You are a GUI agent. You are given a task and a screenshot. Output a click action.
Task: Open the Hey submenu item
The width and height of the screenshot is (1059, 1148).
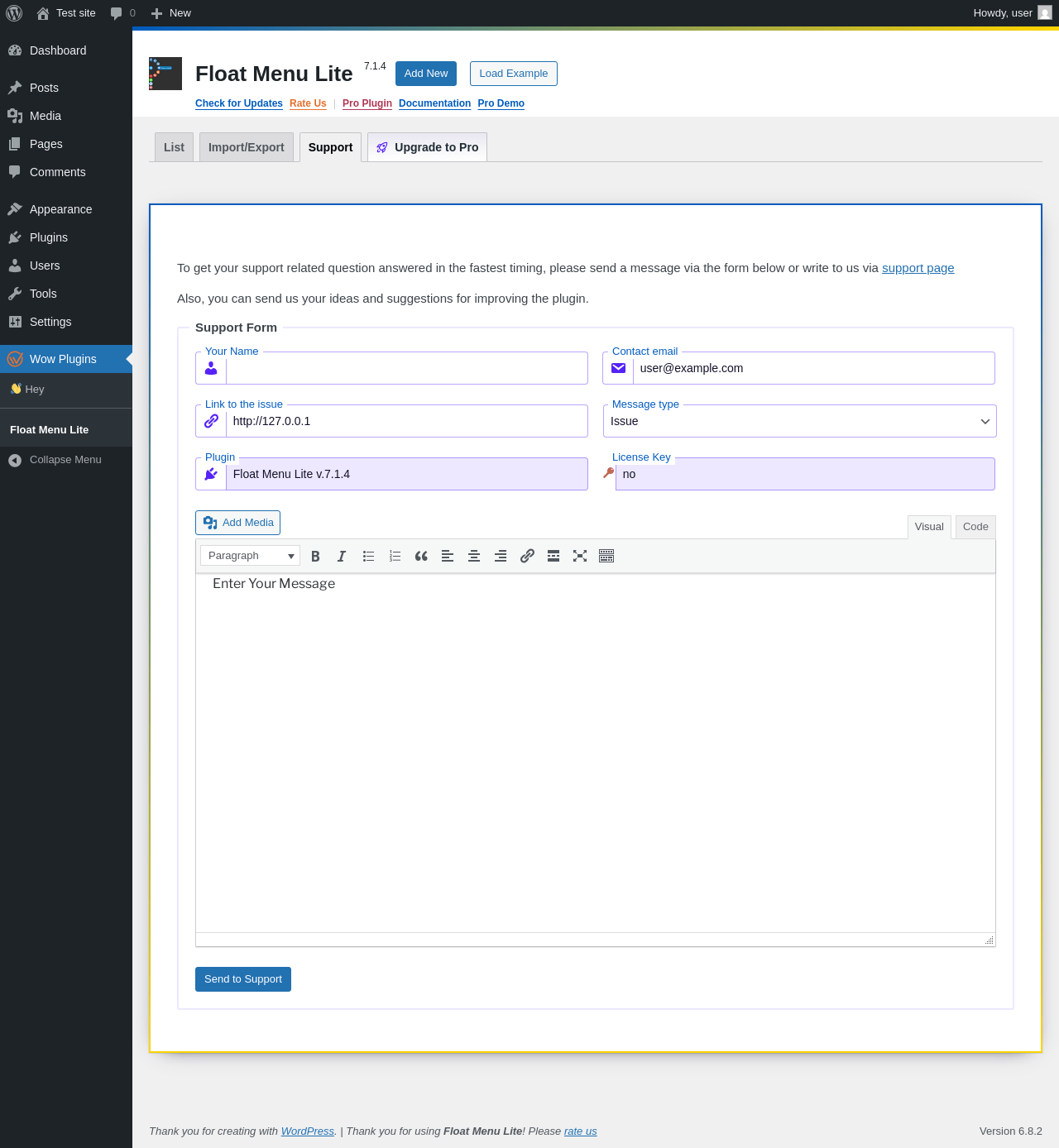[x=66, y=390]
